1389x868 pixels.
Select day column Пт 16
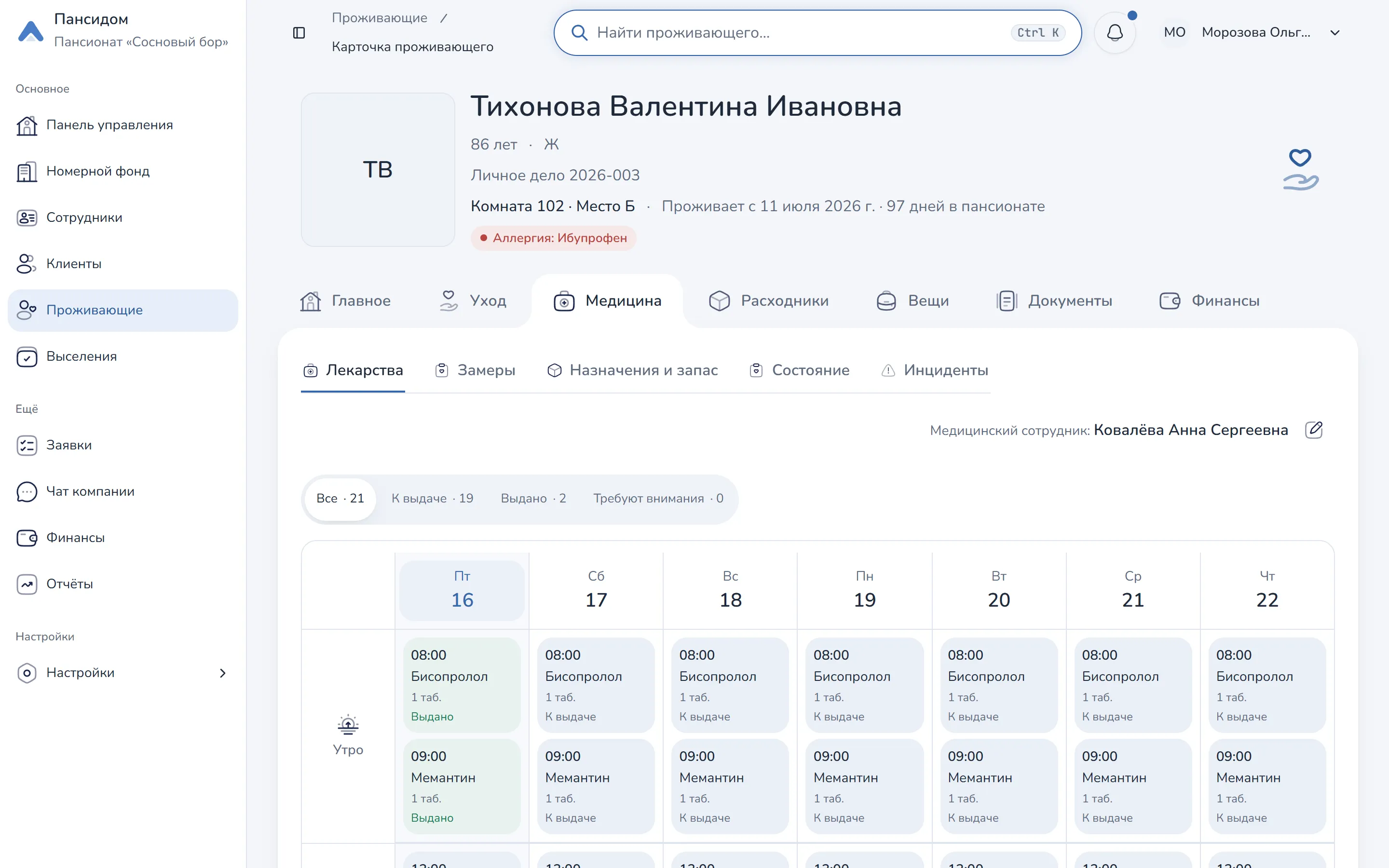pyautogui.click(x=462, y=590)
